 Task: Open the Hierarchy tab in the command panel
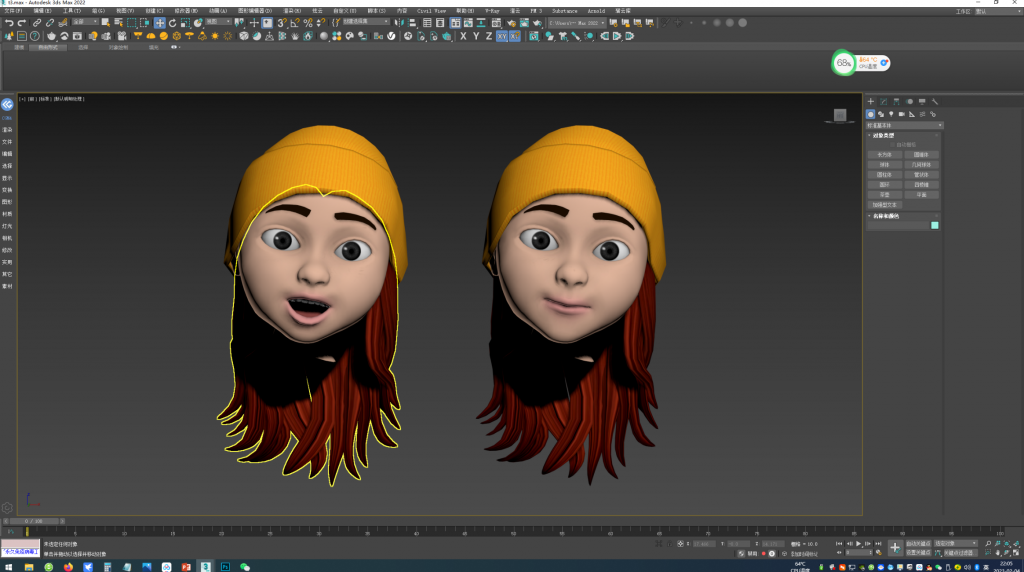[896, 102]
